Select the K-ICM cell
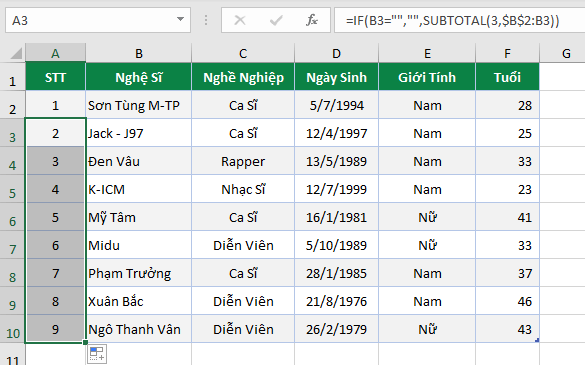 tap(138, 189)
